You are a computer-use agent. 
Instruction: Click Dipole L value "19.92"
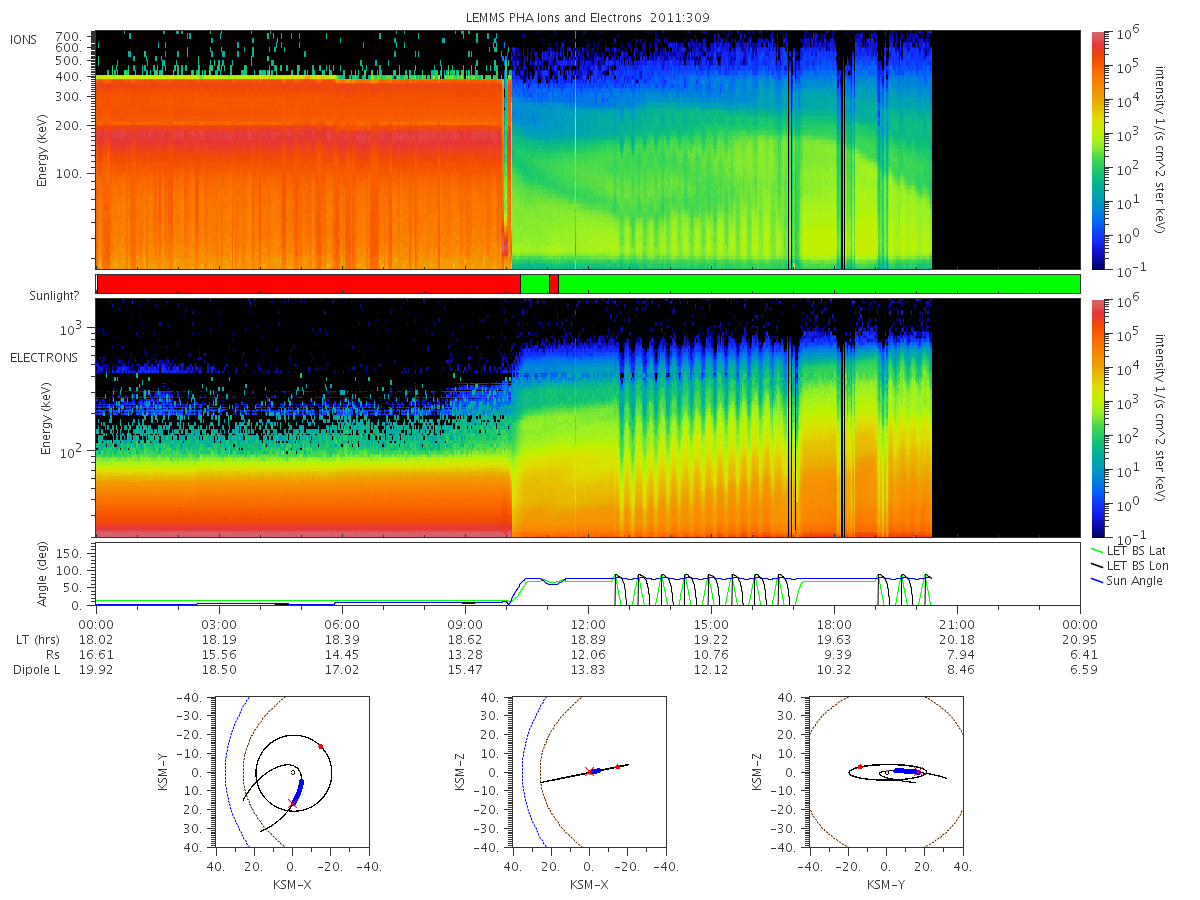(x=96, y=670)
